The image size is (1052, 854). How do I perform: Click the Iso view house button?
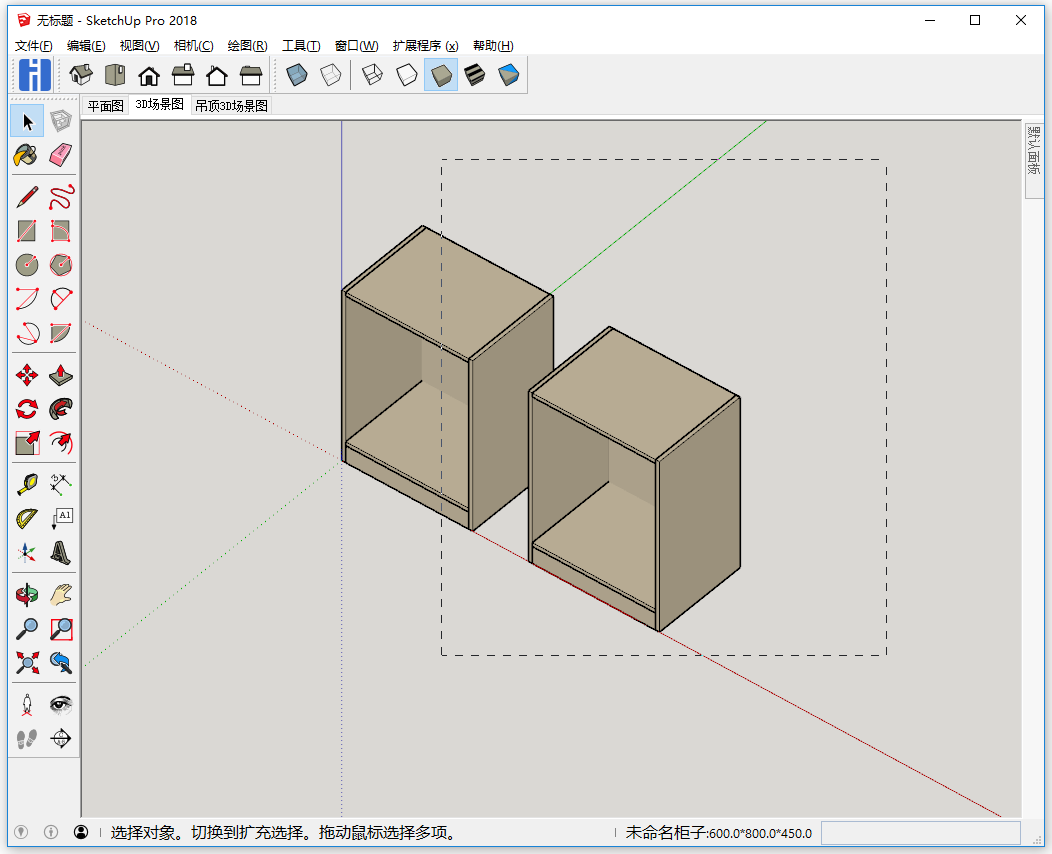coord(81,75)
